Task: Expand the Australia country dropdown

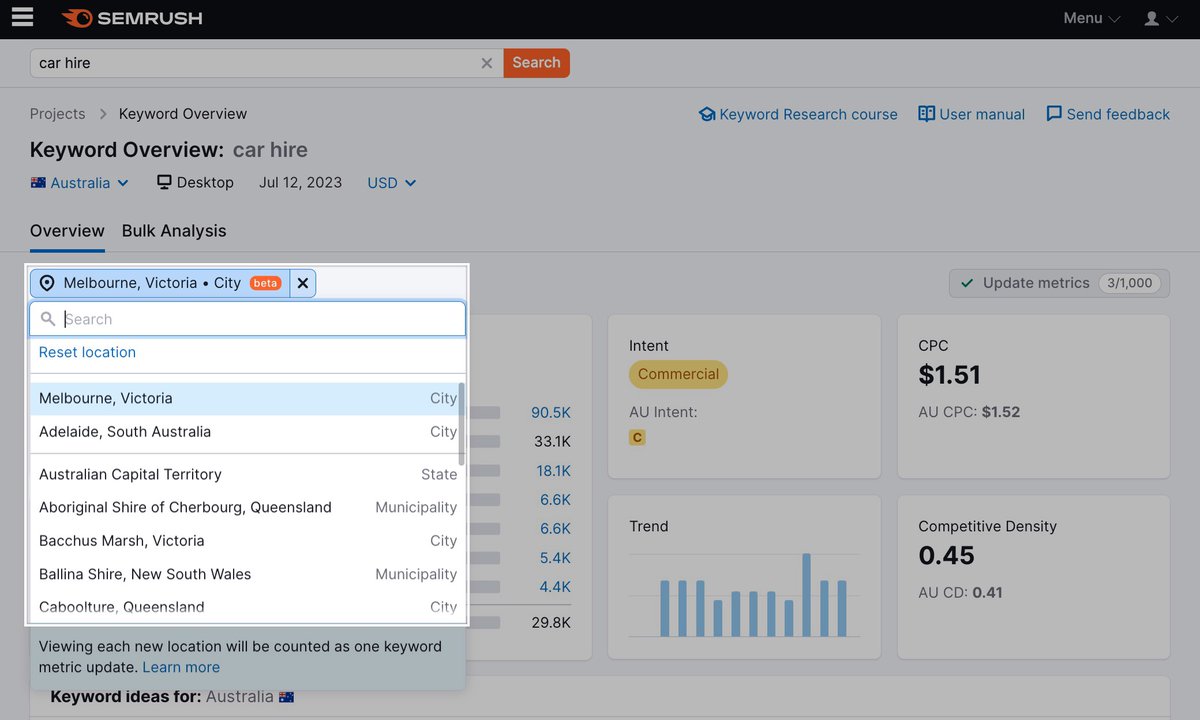Action: 80,183
